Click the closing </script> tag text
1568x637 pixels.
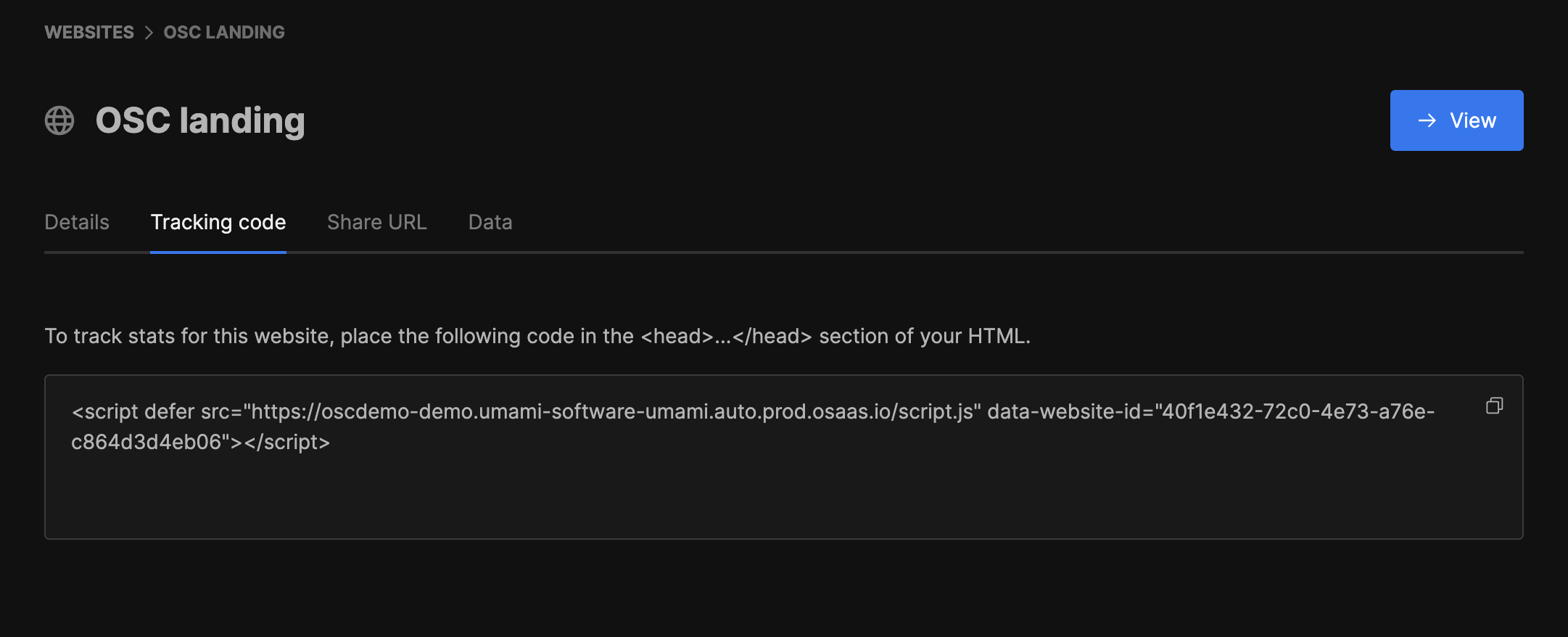click(287, 442)
